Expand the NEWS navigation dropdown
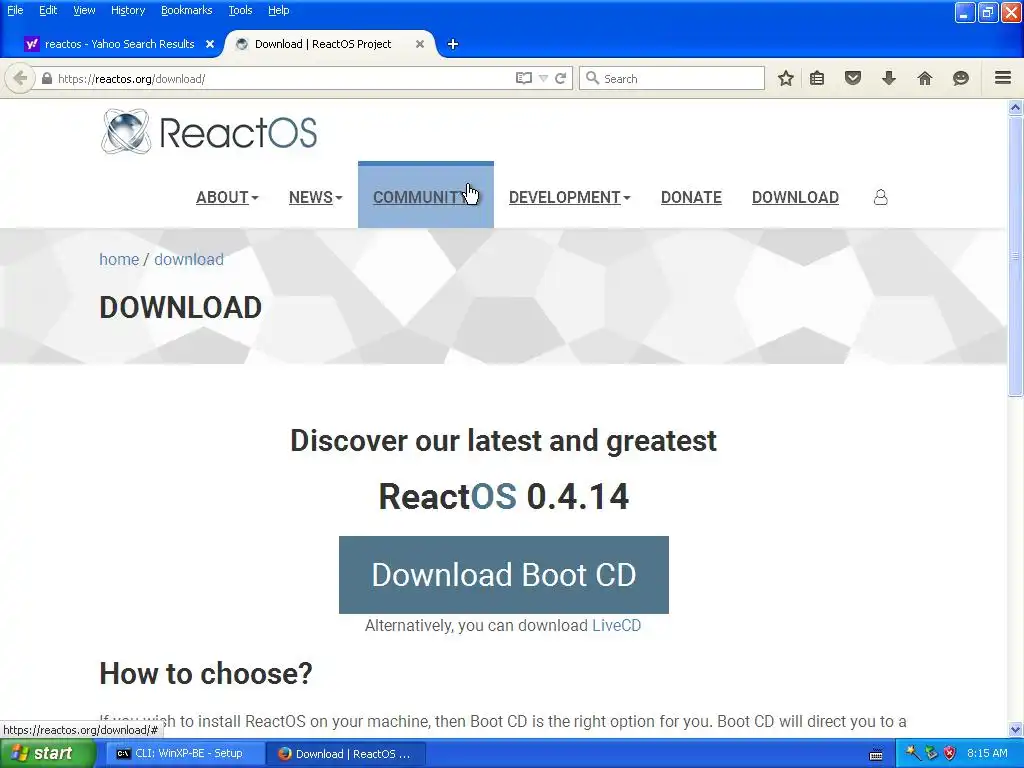 tap(315, 197)
